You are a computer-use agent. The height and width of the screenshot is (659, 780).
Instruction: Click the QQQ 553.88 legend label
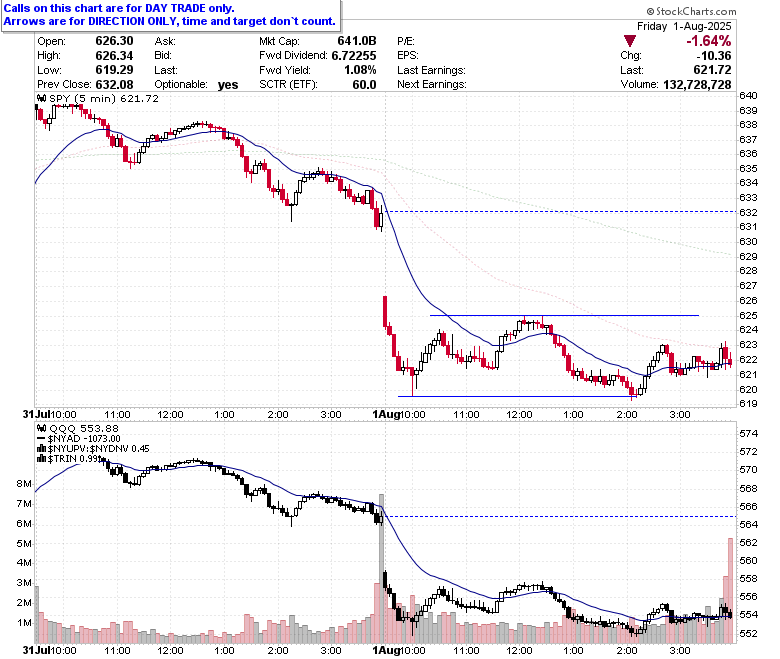[x=83, y=428]
